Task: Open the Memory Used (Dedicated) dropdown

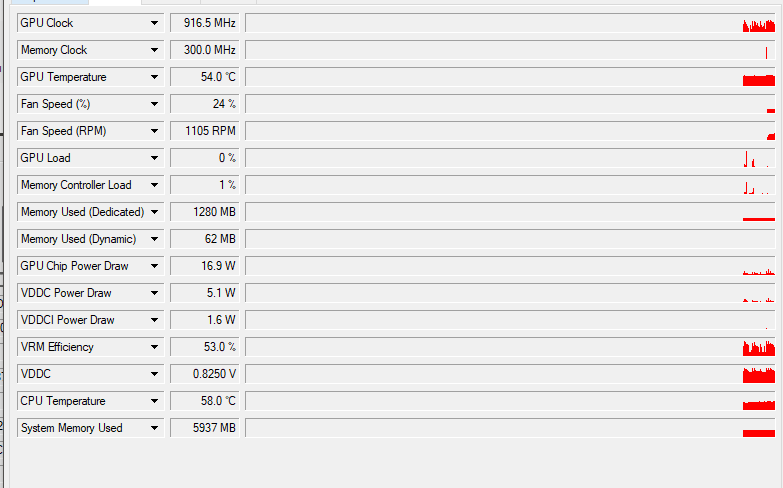Action: 154,212
